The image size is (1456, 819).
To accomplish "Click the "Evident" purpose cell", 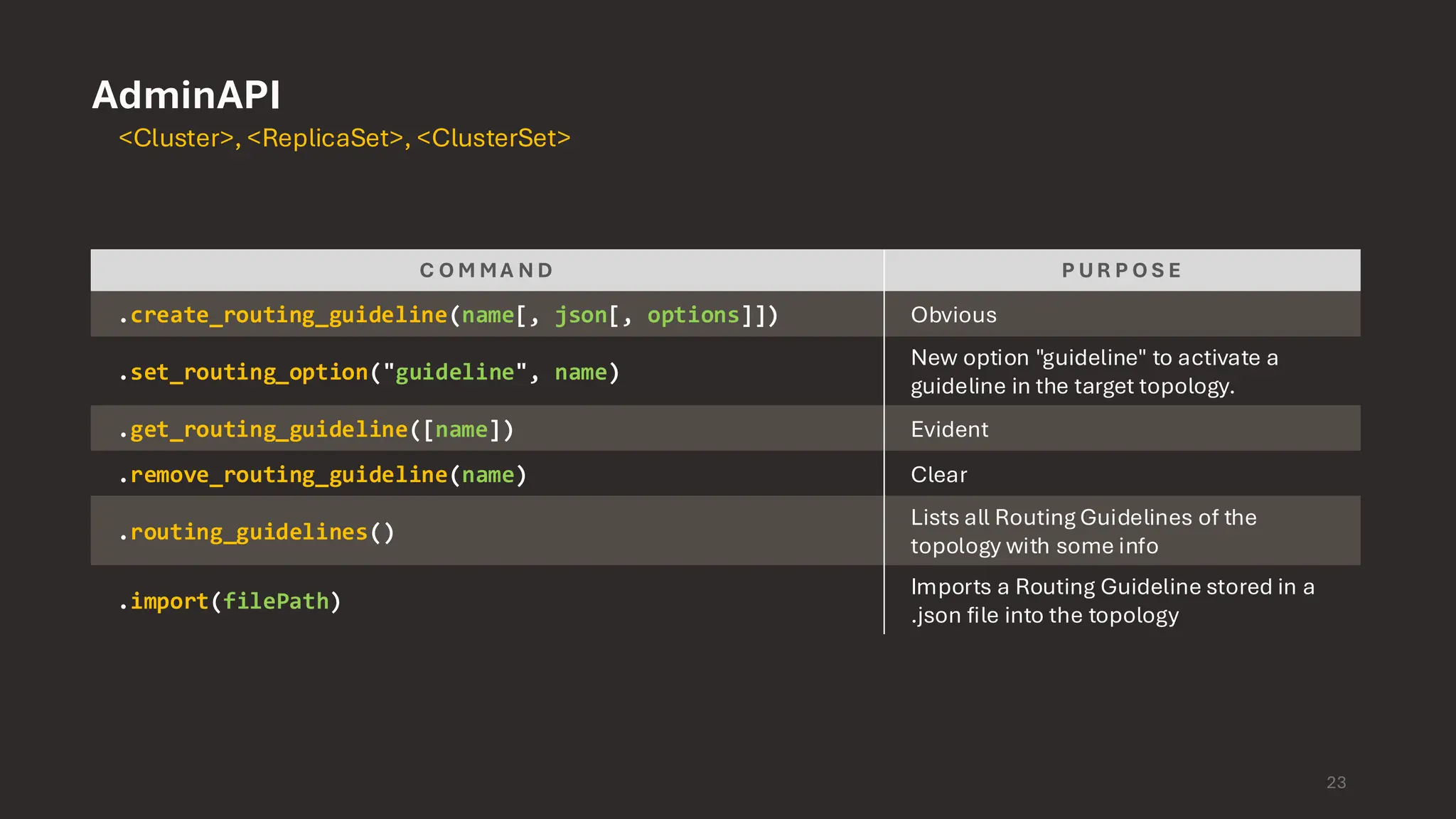I will point(949,429).
